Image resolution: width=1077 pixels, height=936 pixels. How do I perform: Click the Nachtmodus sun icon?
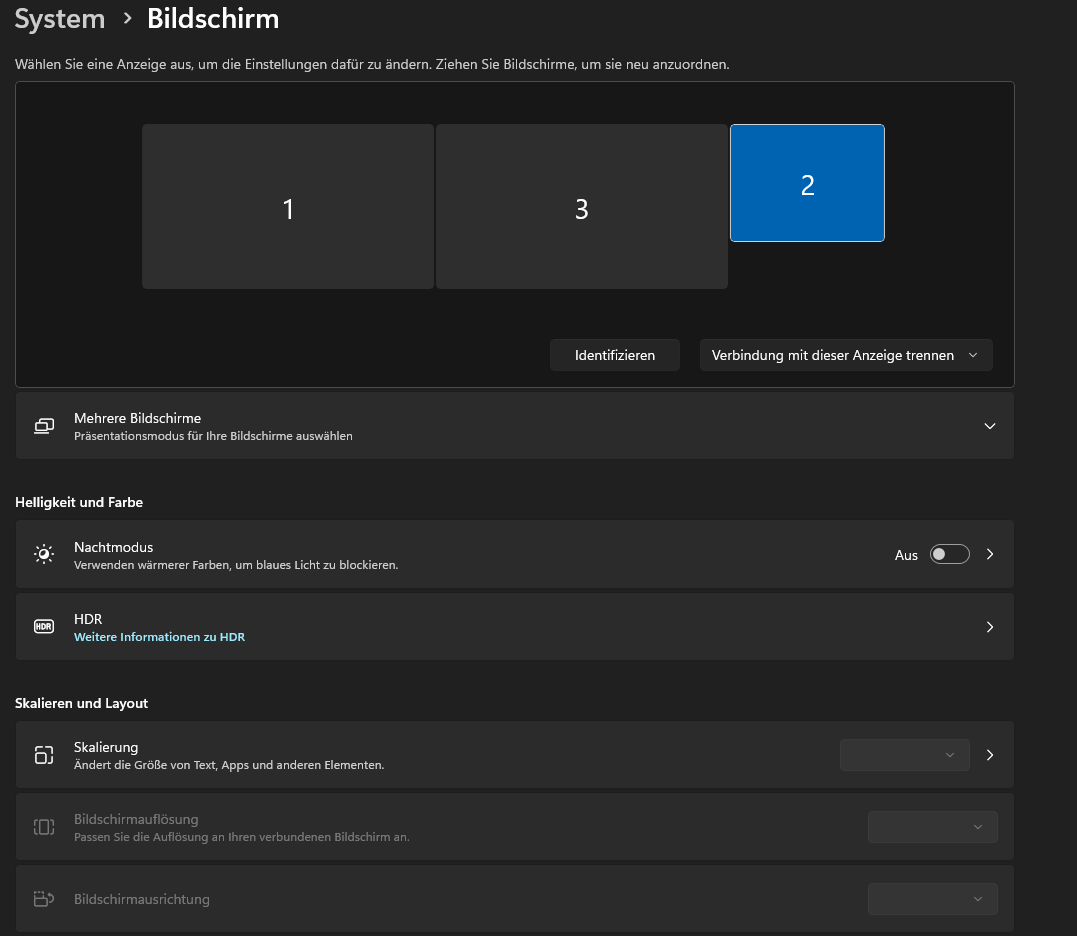click(44, 554)
